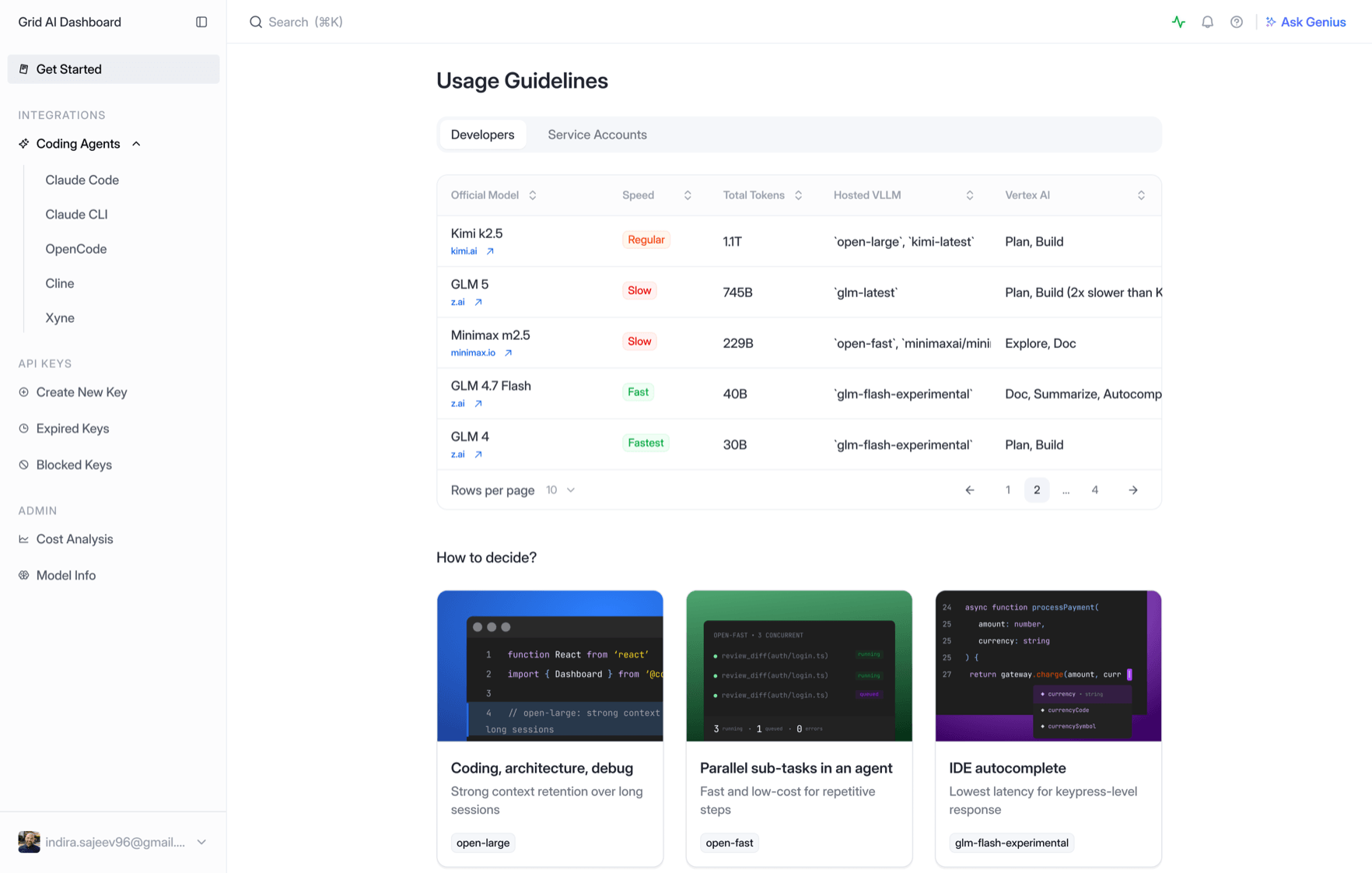This screenshot has width=1372, height=873.
Task: Open Claude Code in sidebar
Action: coord(82,180)
